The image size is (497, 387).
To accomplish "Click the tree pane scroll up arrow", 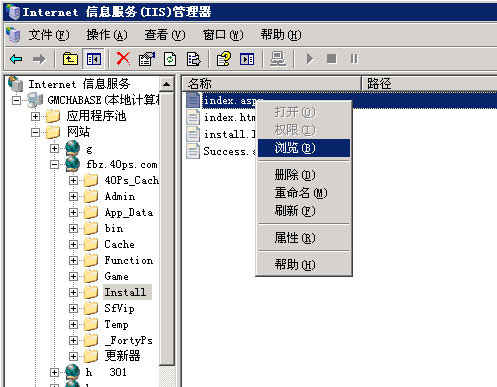I will [167, 84].
